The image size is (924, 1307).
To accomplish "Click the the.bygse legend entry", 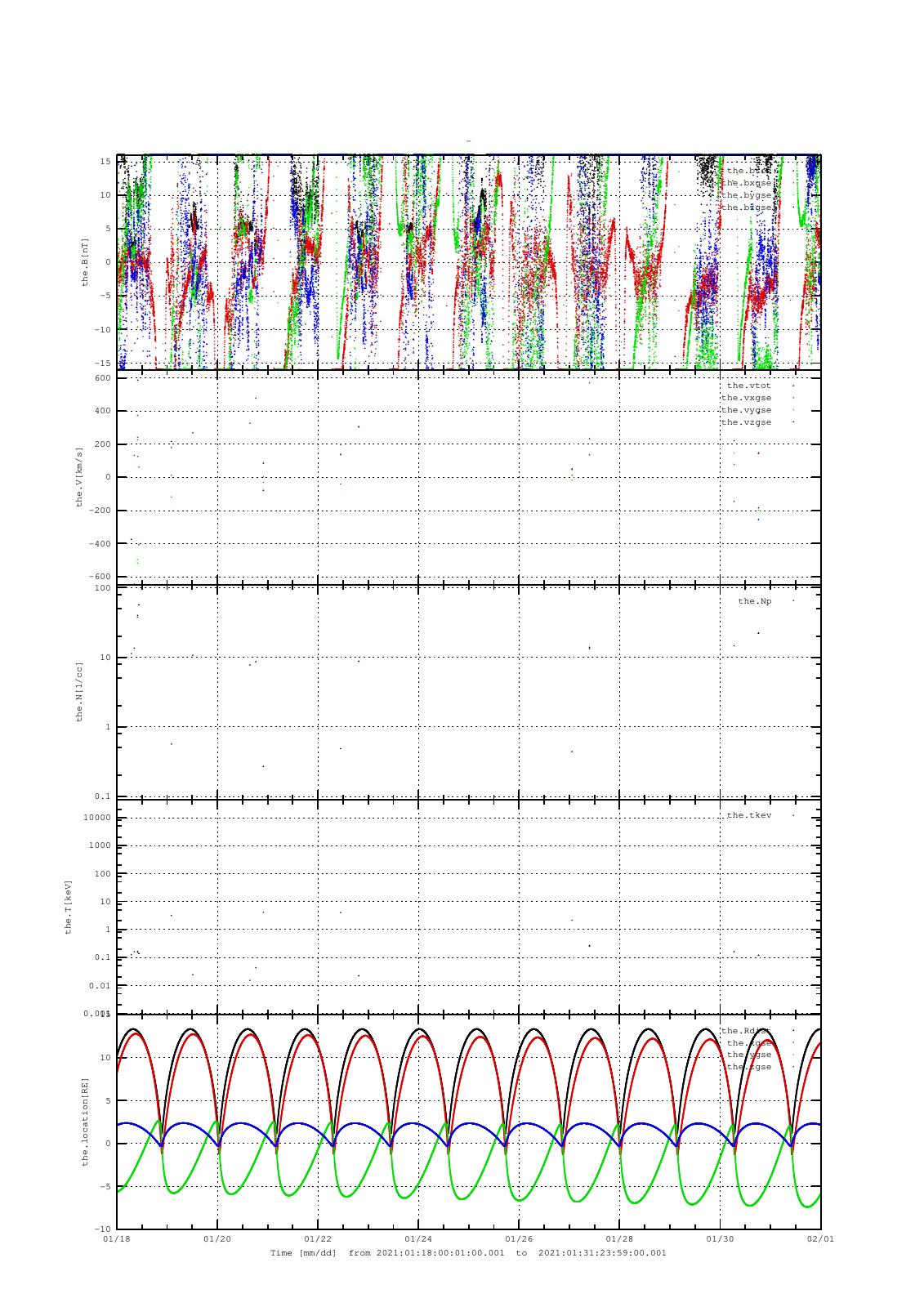I will (x=746, y=195).
